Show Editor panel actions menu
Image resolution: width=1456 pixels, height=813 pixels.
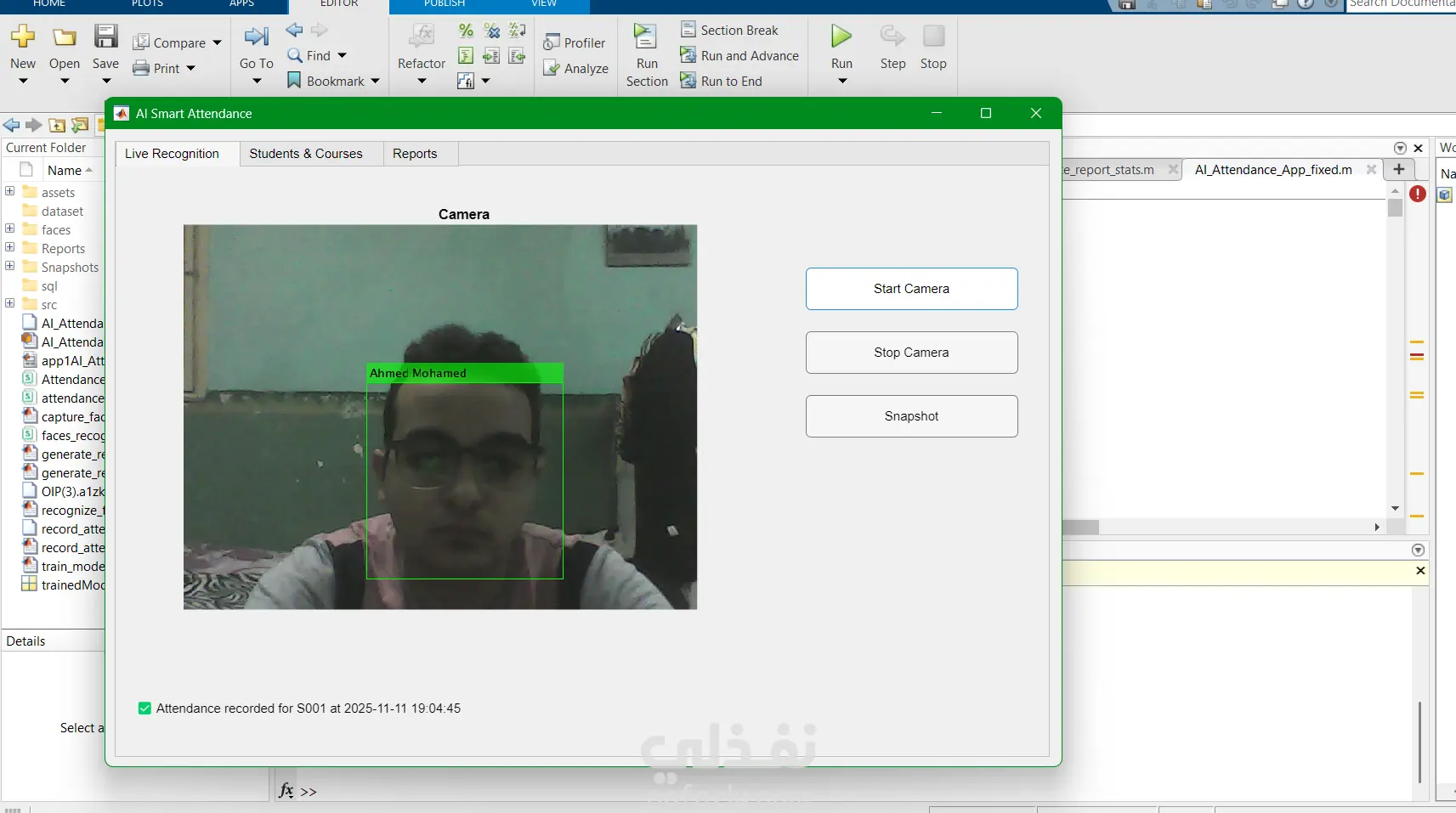coord(1400,148)
